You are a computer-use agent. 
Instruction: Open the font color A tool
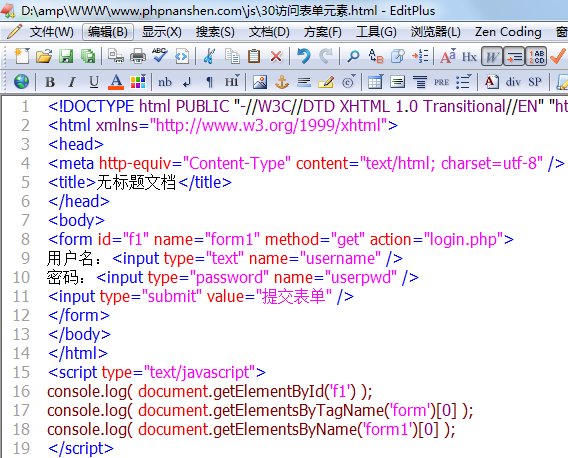click(116, 82)
